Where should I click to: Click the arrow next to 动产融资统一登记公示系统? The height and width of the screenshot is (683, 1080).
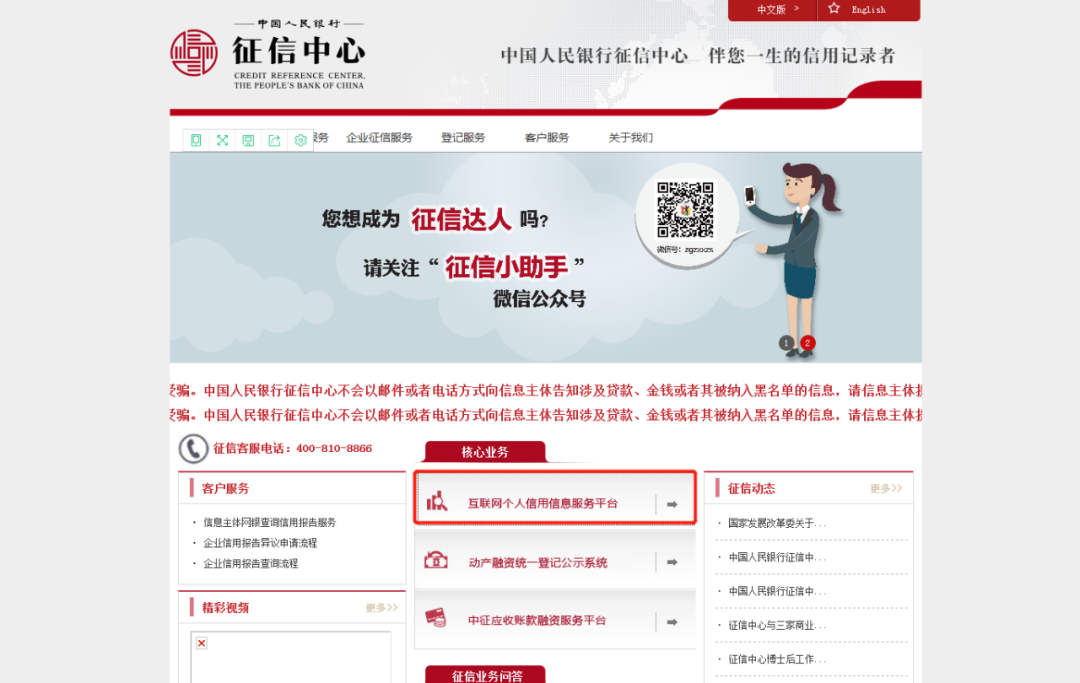pyautogui.click(x=672, y=563)
